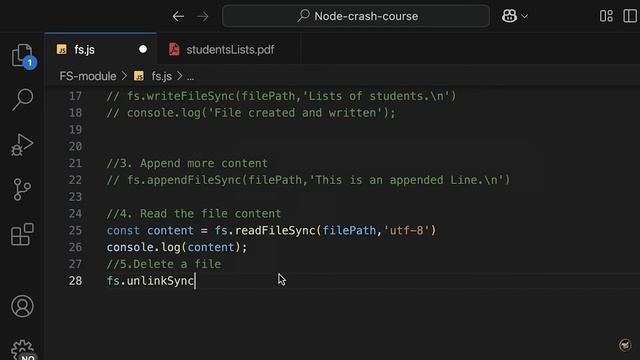Click fs.unlinkSync on line 28
Screen dimensions: 640x360
pos(150,281)
